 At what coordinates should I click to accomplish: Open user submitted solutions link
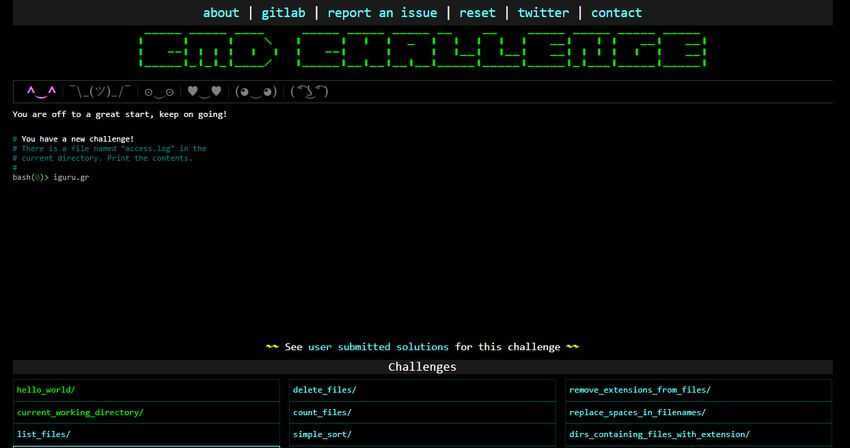point(378,347)
